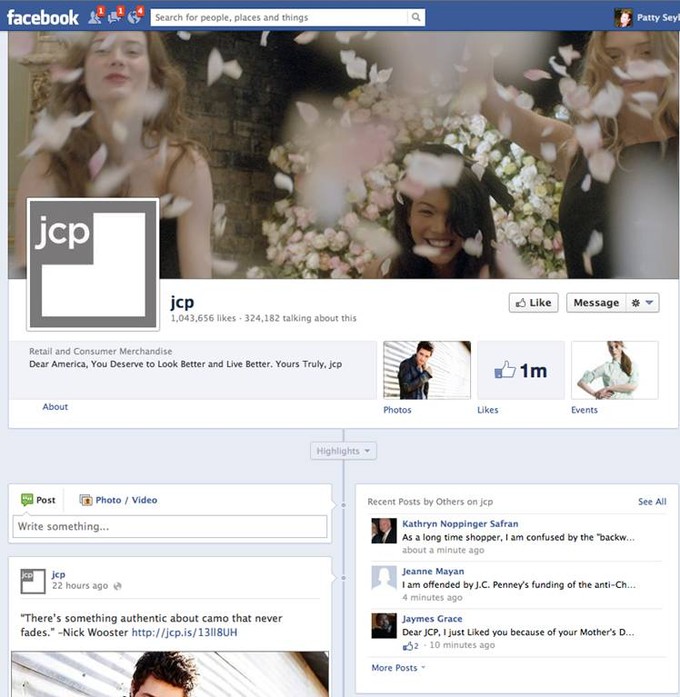Open globe notifications icon
The width and height of the screenshot is (680, 697).
(x=134, y=17)
